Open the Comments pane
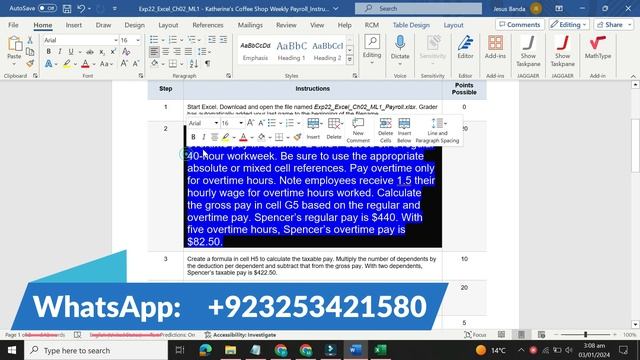The width and height of the screenshot is (640, 360). (520, 24)
